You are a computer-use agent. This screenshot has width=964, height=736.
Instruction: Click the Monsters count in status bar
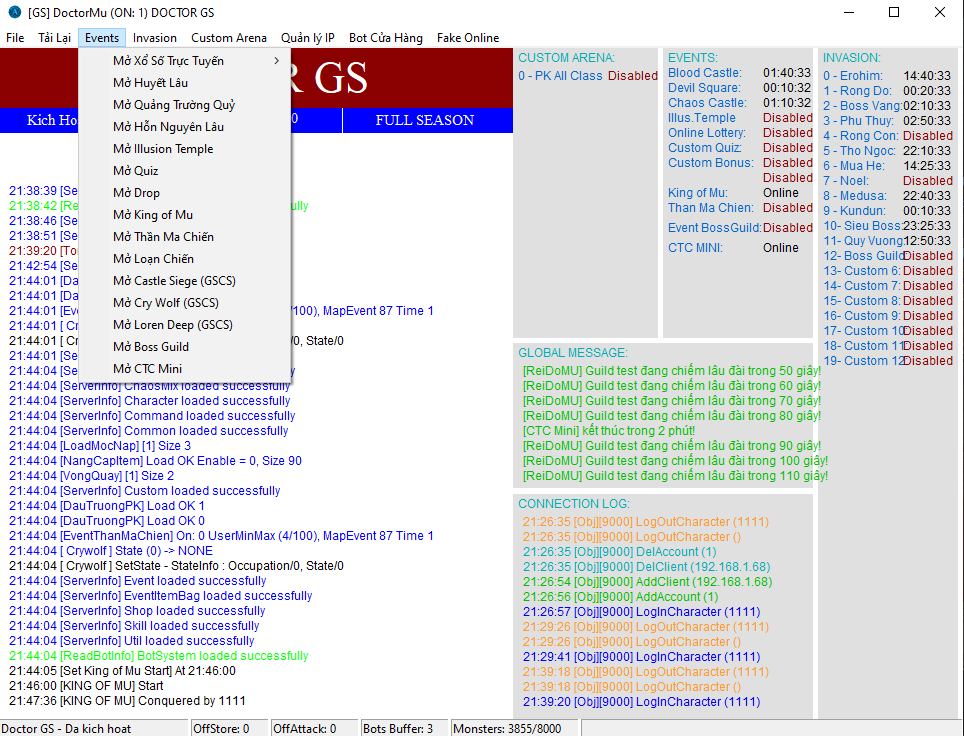coord(507,728)
